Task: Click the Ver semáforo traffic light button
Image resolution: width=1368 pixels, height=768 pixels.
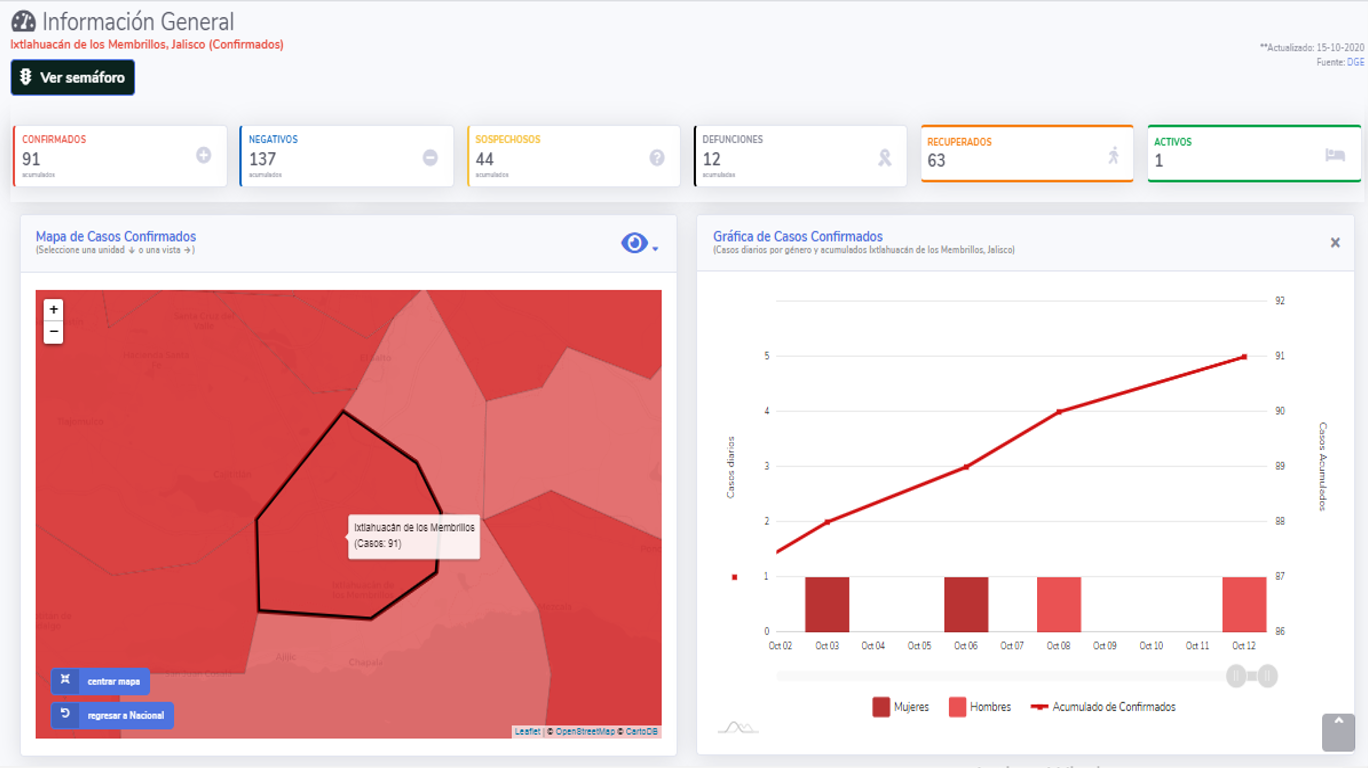Action: pos(72,78)
